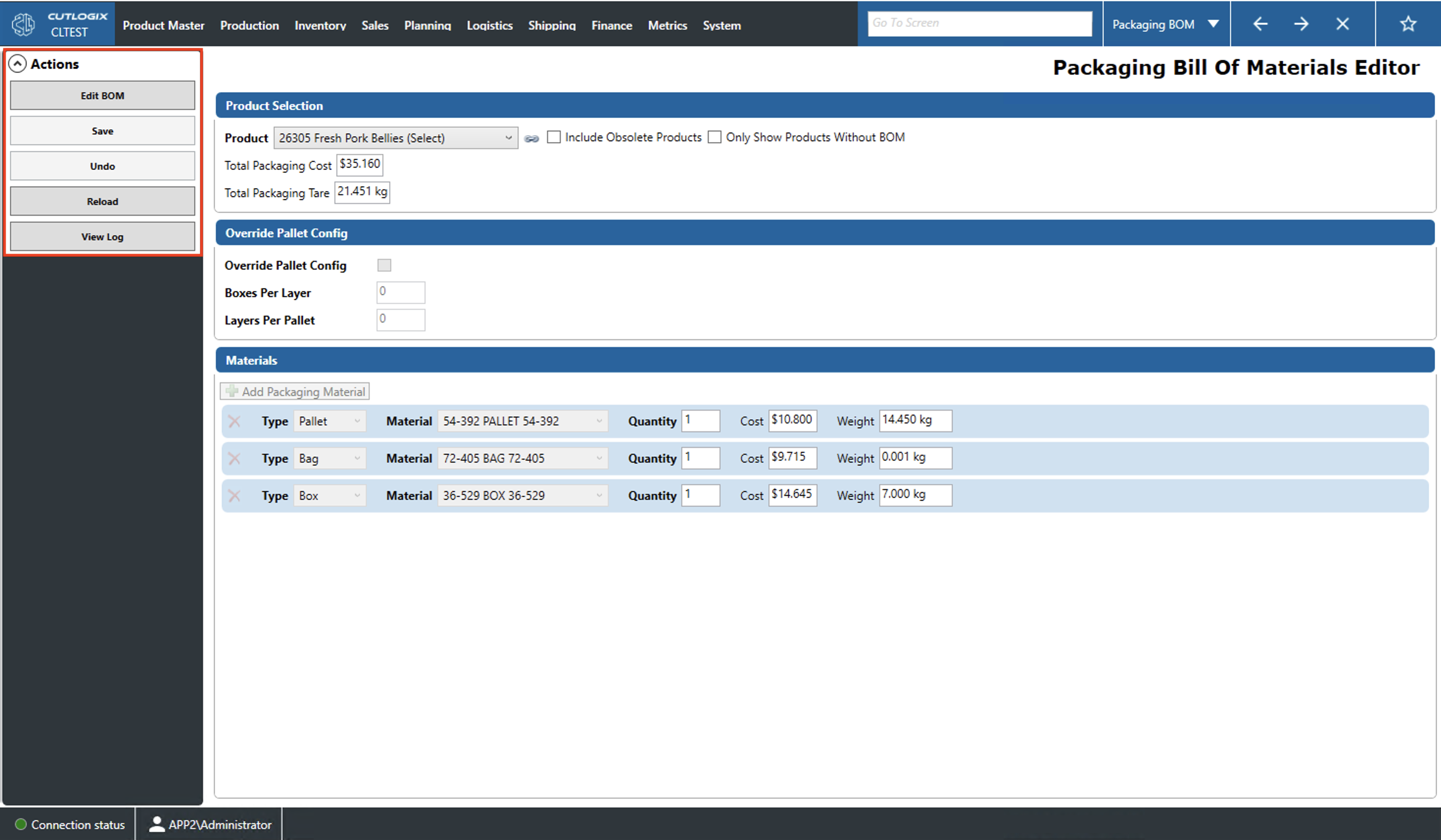This screenshot has height=840, width=1441.
Task: Open the Product Master menu
Action: (x=164, y=25)
